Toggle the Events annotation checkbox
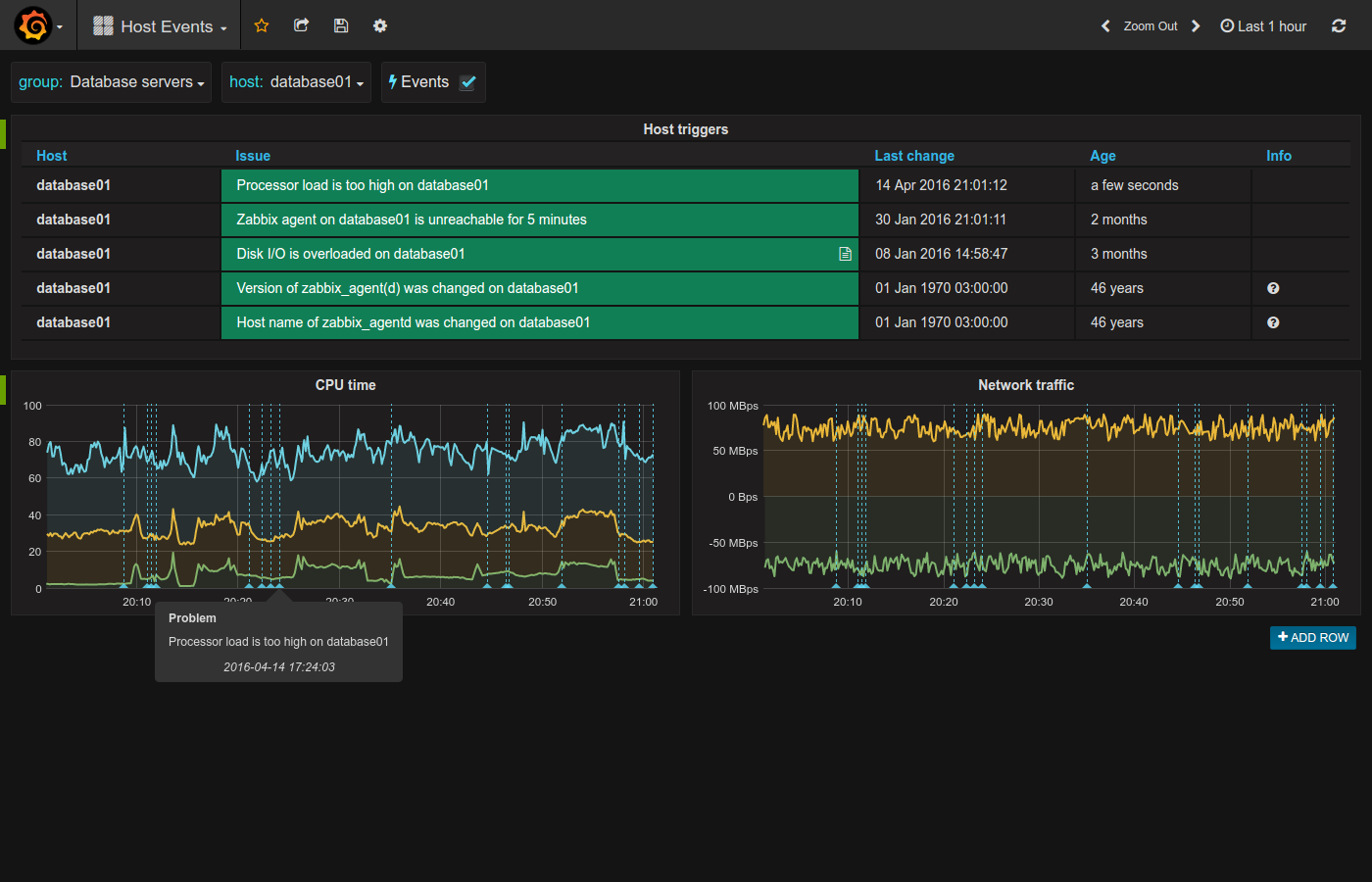Viewport: 1372px width, 882px height. point(468,82)
